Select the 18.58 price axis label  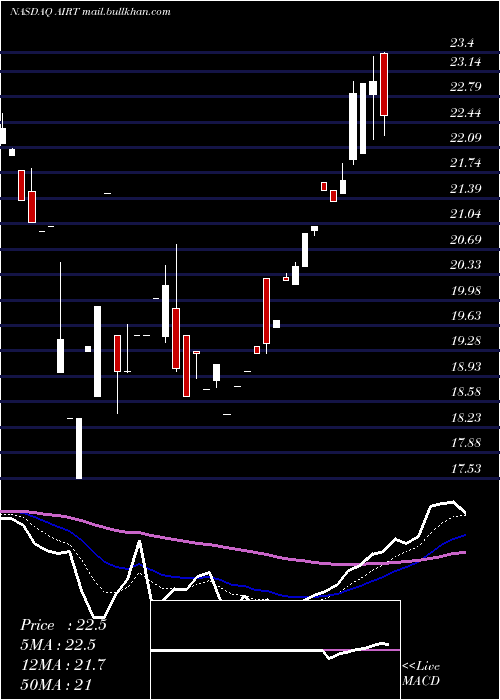466,392
